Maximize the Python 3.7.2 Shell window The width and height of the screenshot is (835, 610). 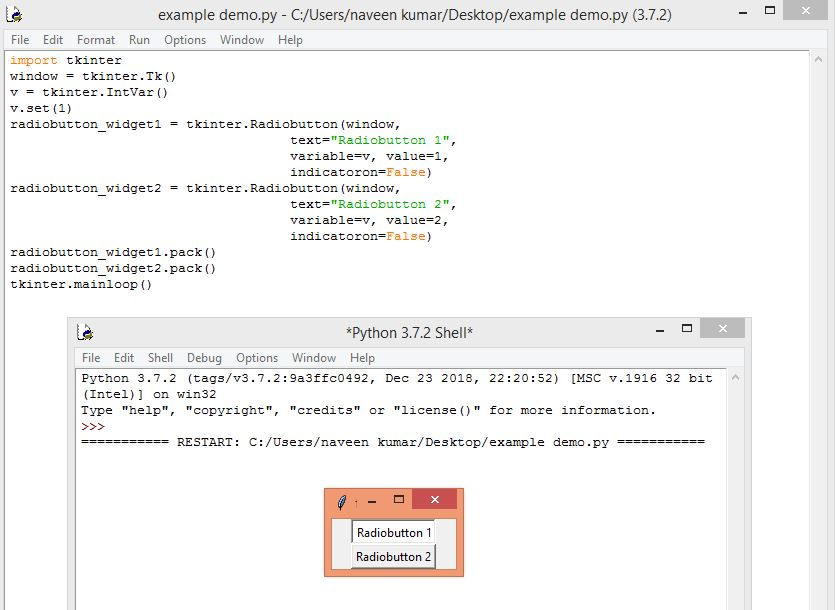pyautogui.click(x=687, y=329)
